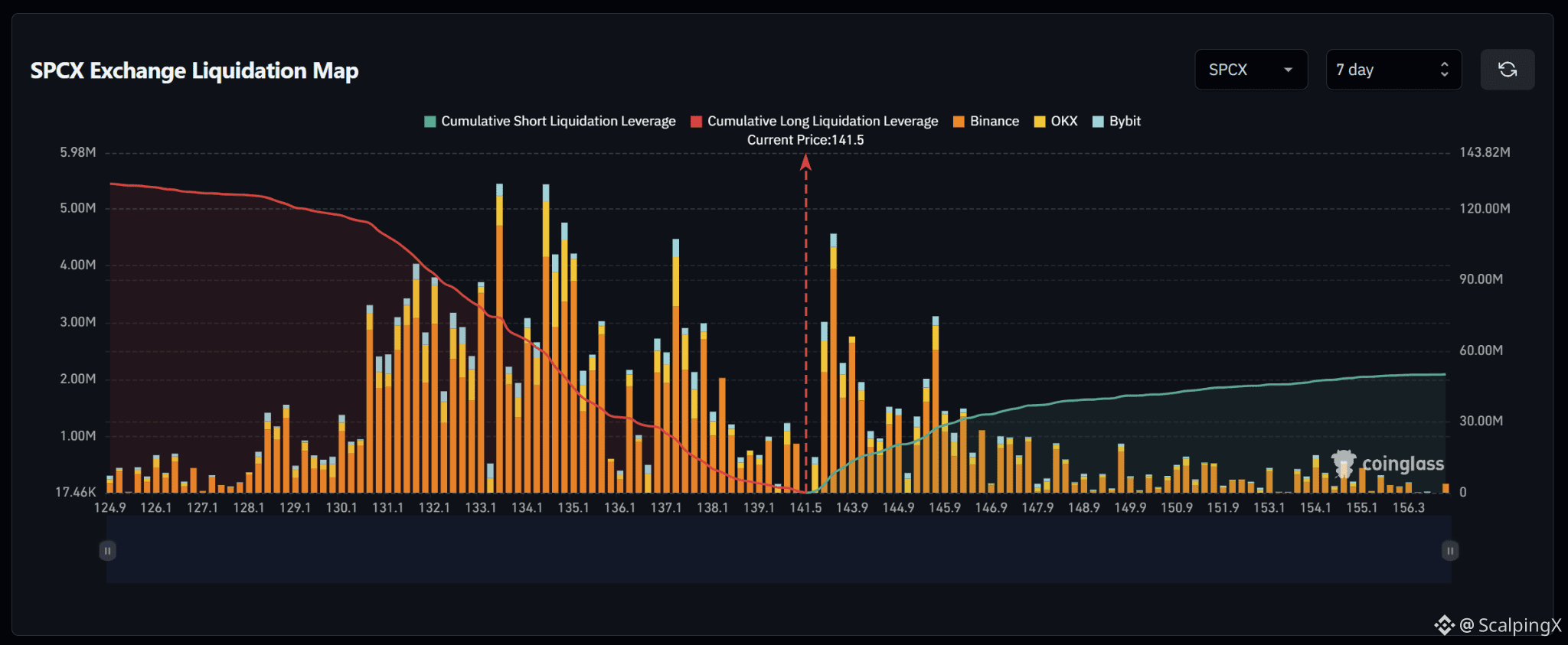Click the 'Current Price:141.5' label

tap(805, 140)
